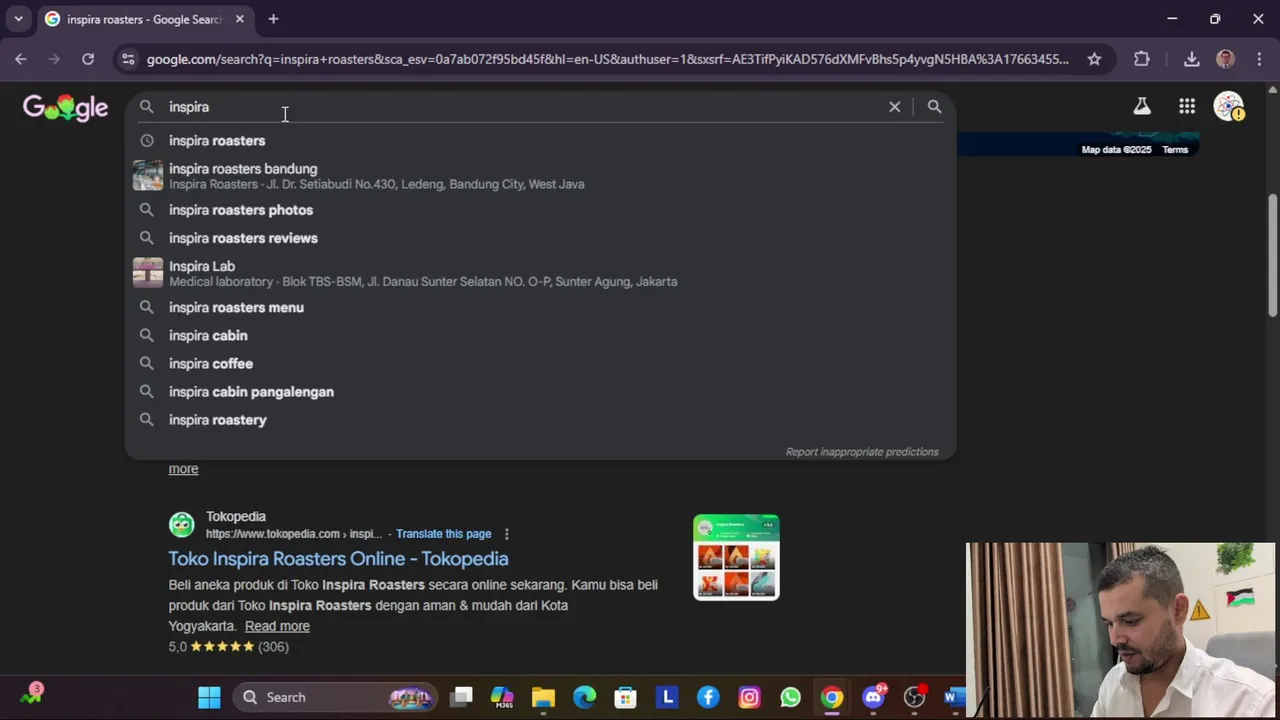Choose the Inspira Lab suggestion
Image resolution: width=1280 pixels, height=720 pixels.
point(540,273)
